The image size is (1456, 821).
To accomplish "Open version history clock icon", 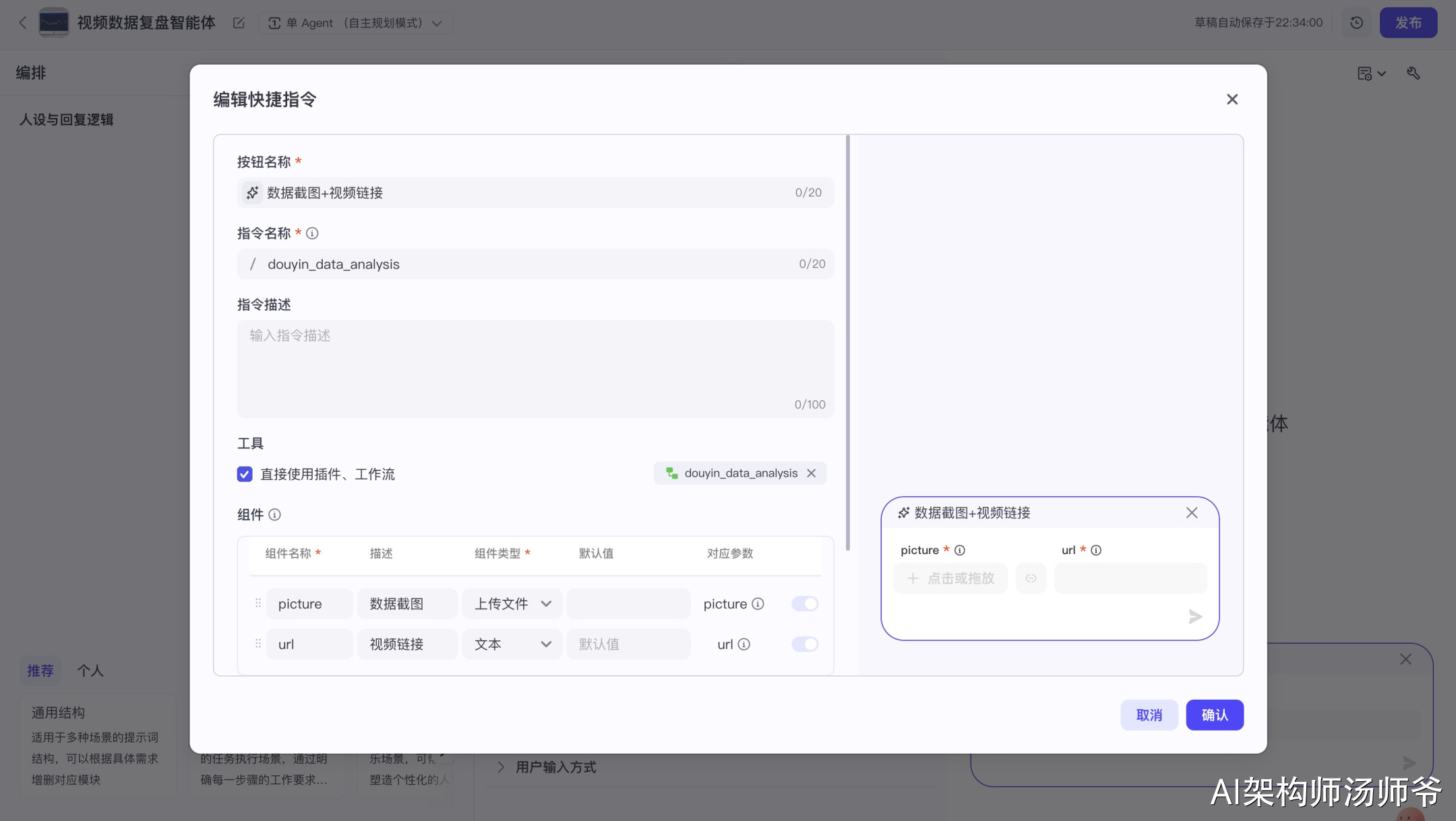I will [x=1356, y=23].
